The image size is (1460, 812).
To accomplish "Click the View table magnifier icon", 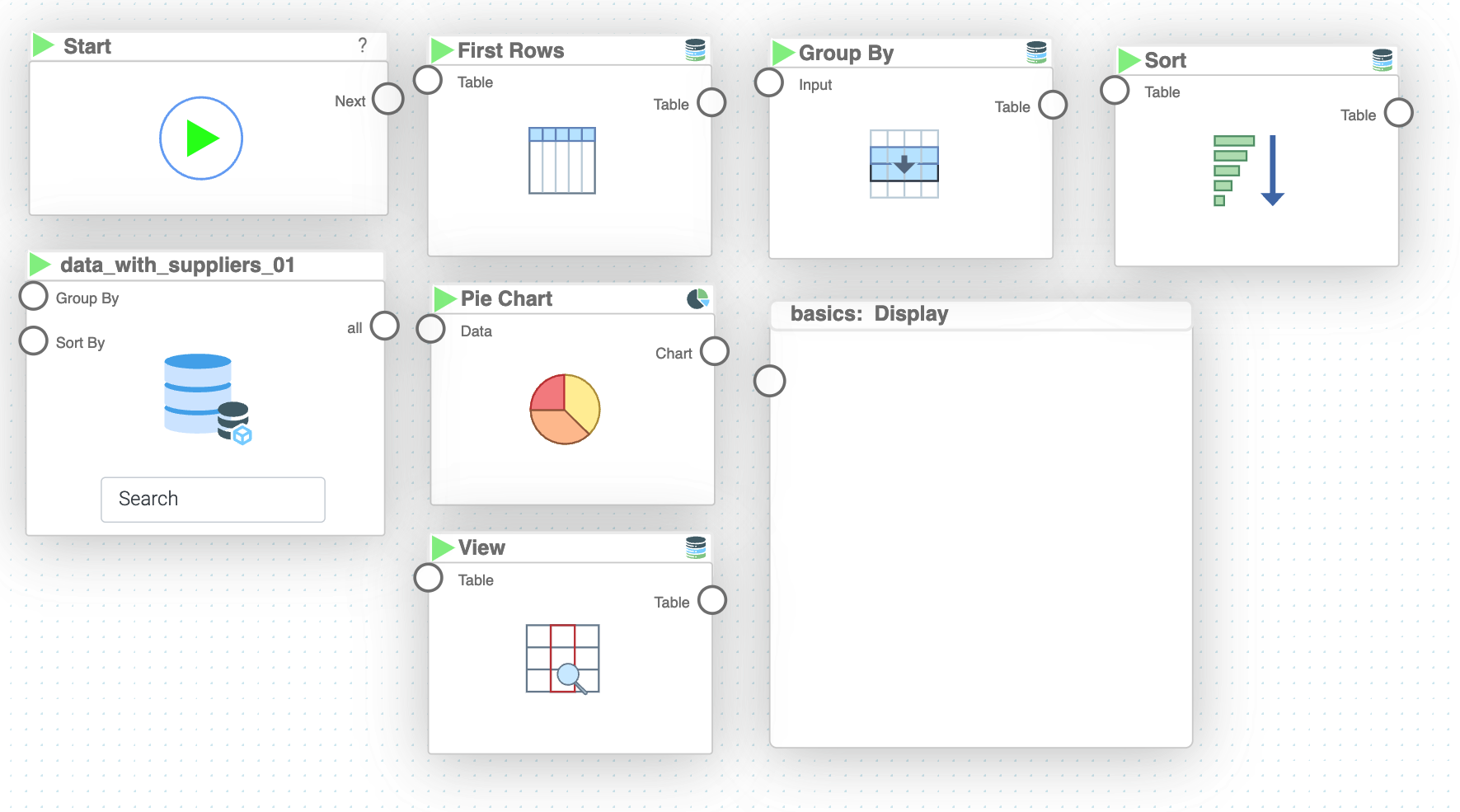I will point(563,659).
